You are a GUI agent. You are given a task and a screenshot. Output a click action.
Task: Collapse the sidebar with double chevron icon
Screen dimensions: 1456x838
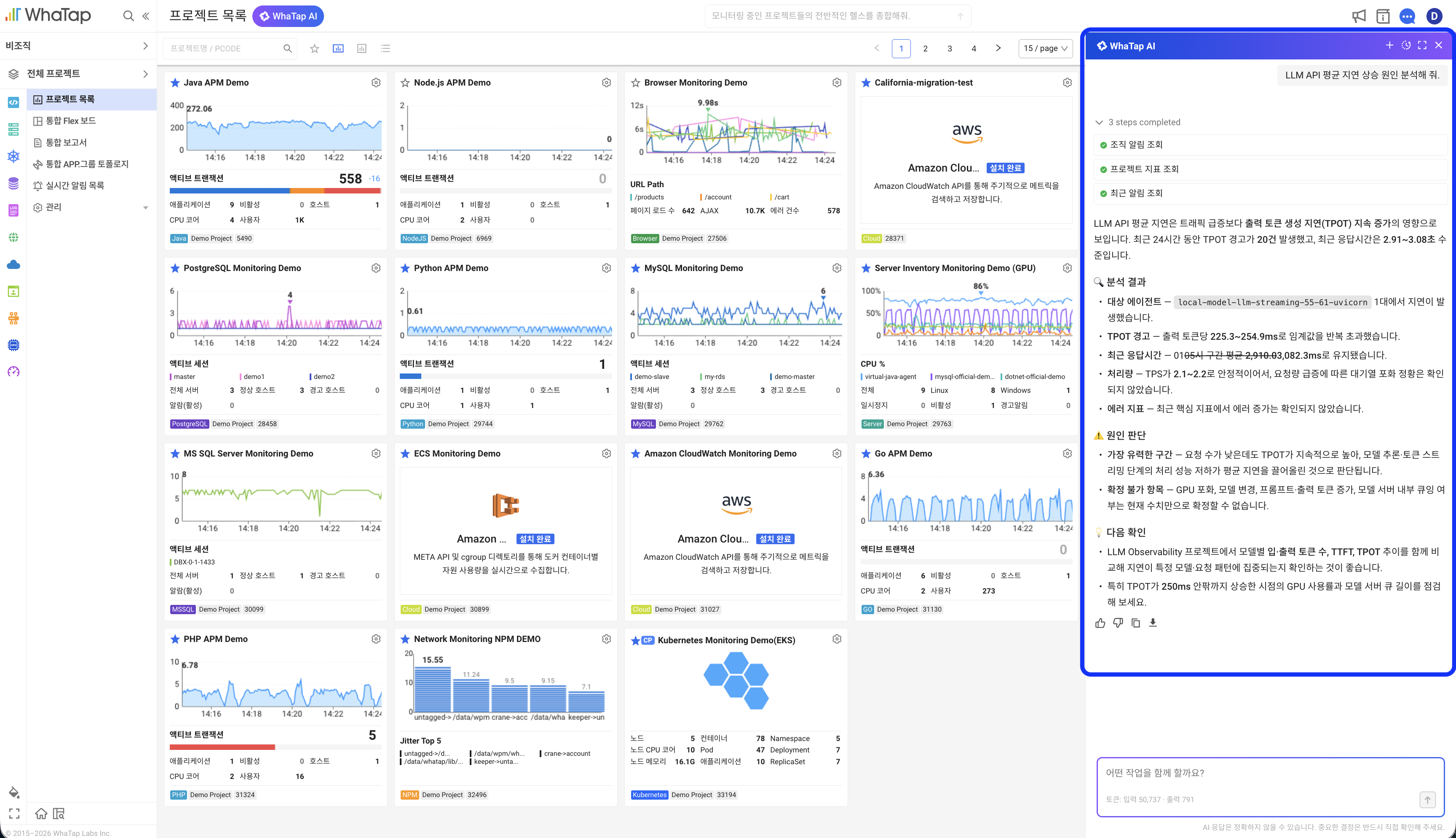click(x=146, y=16)
